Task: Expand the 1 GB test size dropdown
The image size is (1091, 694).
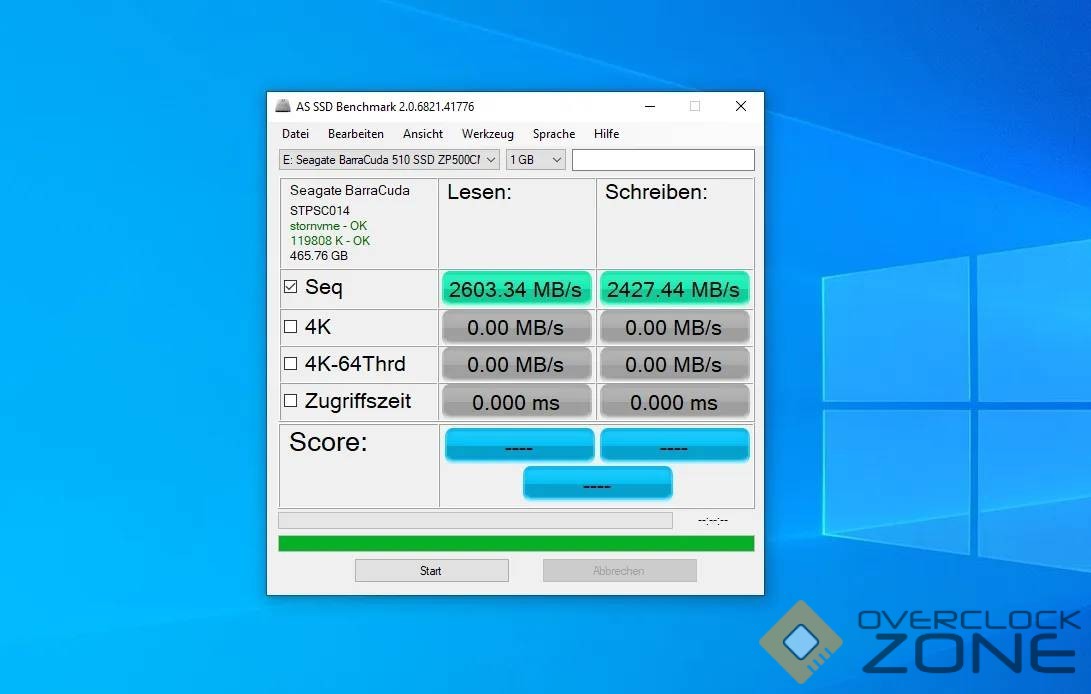Action: click(536, 160)
